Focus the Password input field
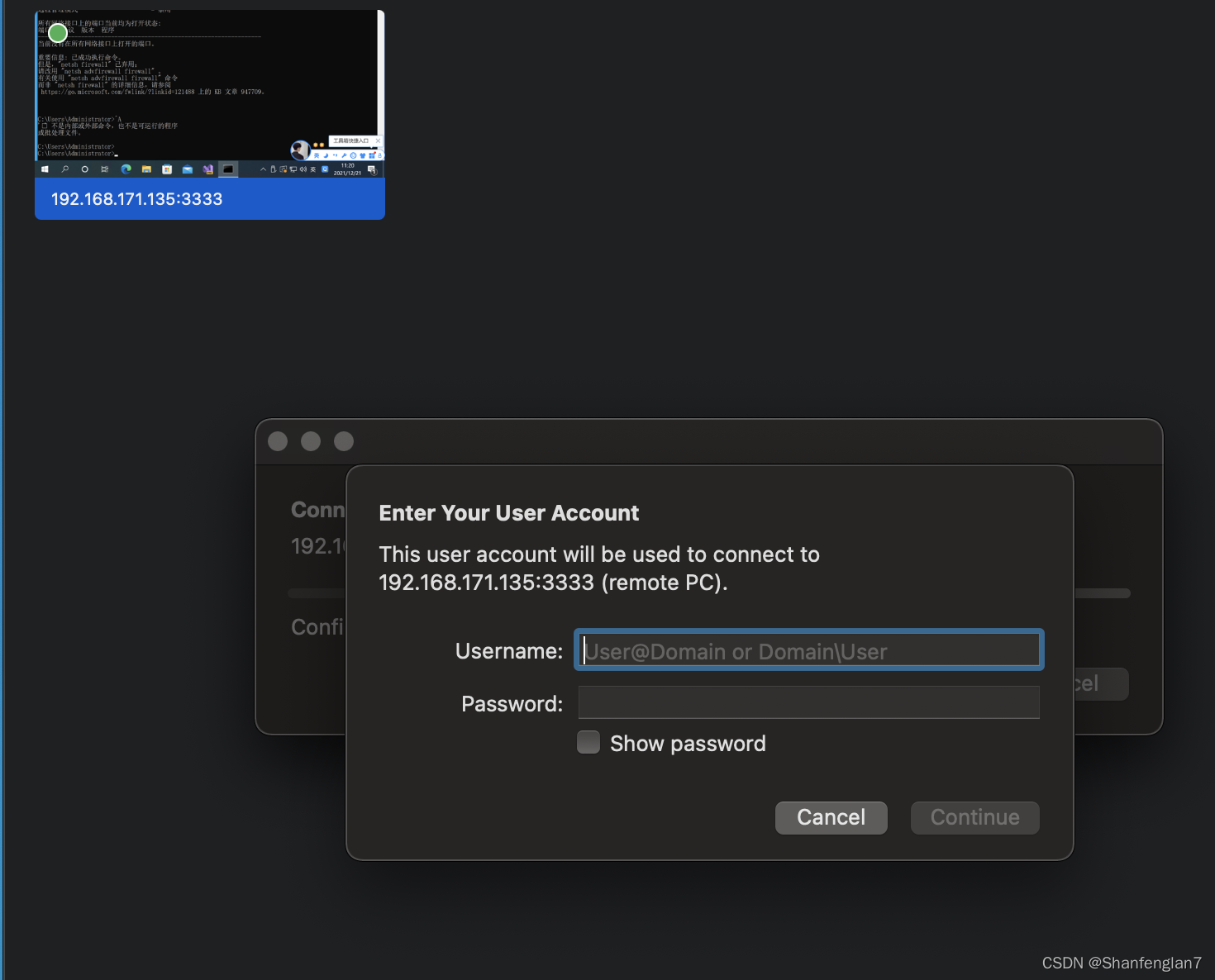Screen dimensions: 1215x980 pyautogui.click(x=809, y=702)
